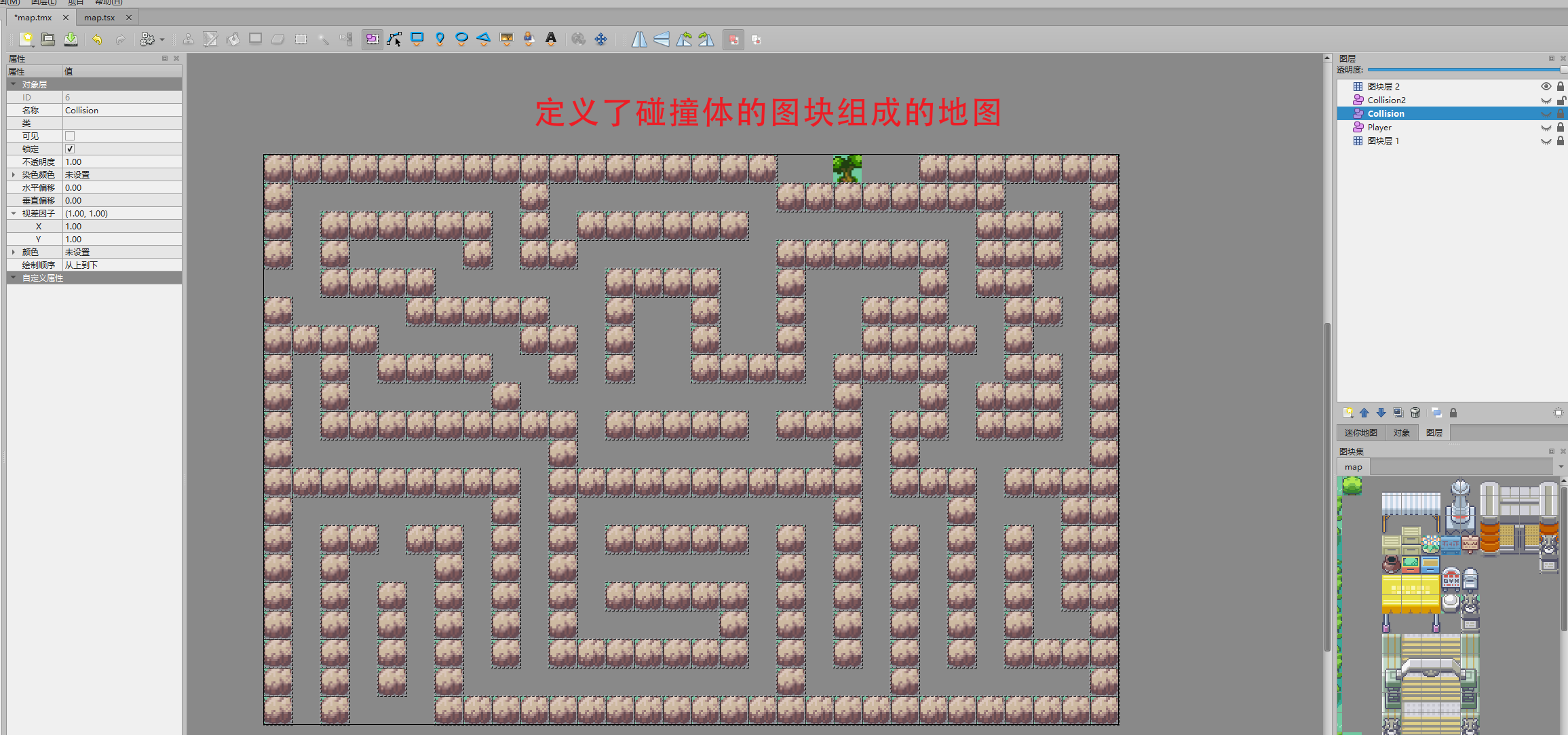Pick the Insert Text tool
Image resolution: width=1568 pixels, height=735 pixels.
(551, 39)
